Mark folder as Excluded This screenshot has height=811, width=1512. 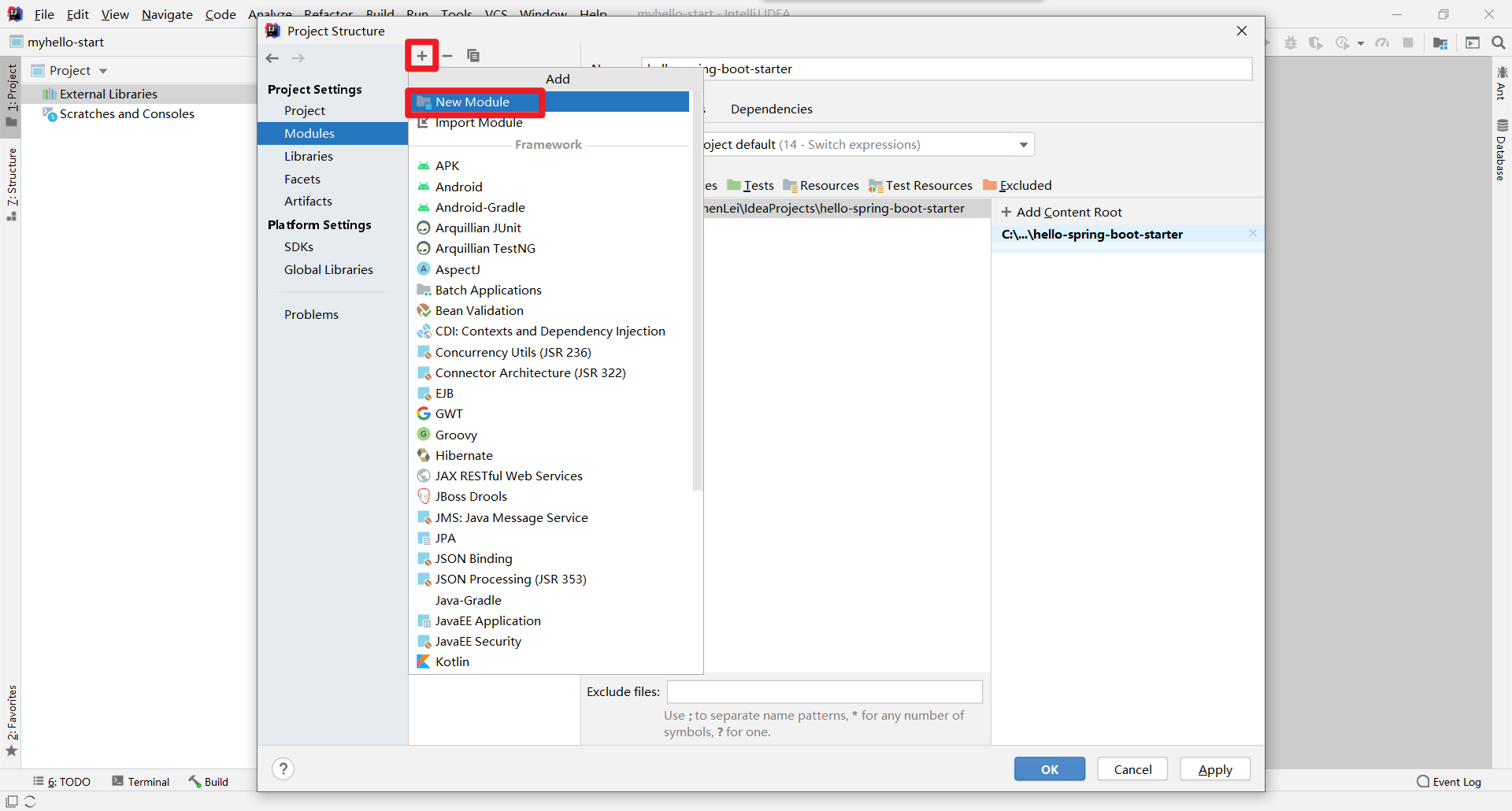[x=1017, y=185]
